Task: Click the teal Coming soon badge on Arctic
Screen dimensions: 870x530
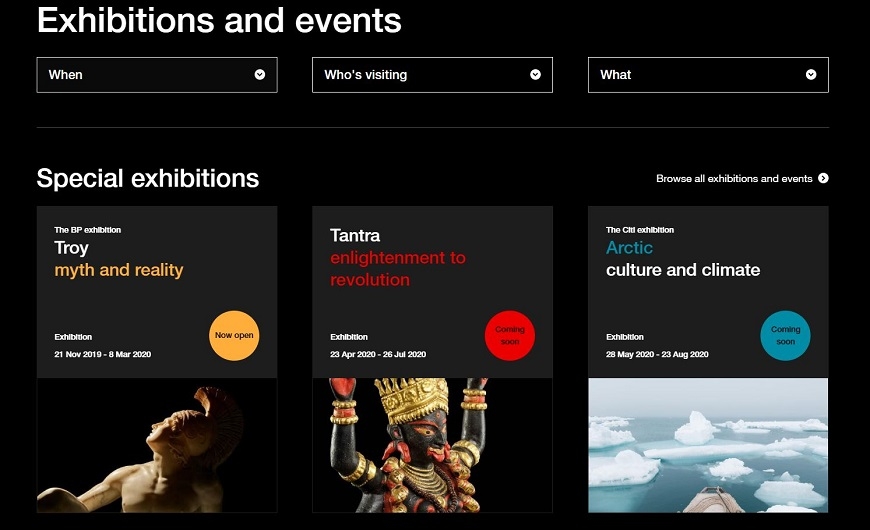Action: tap(785, 336)
